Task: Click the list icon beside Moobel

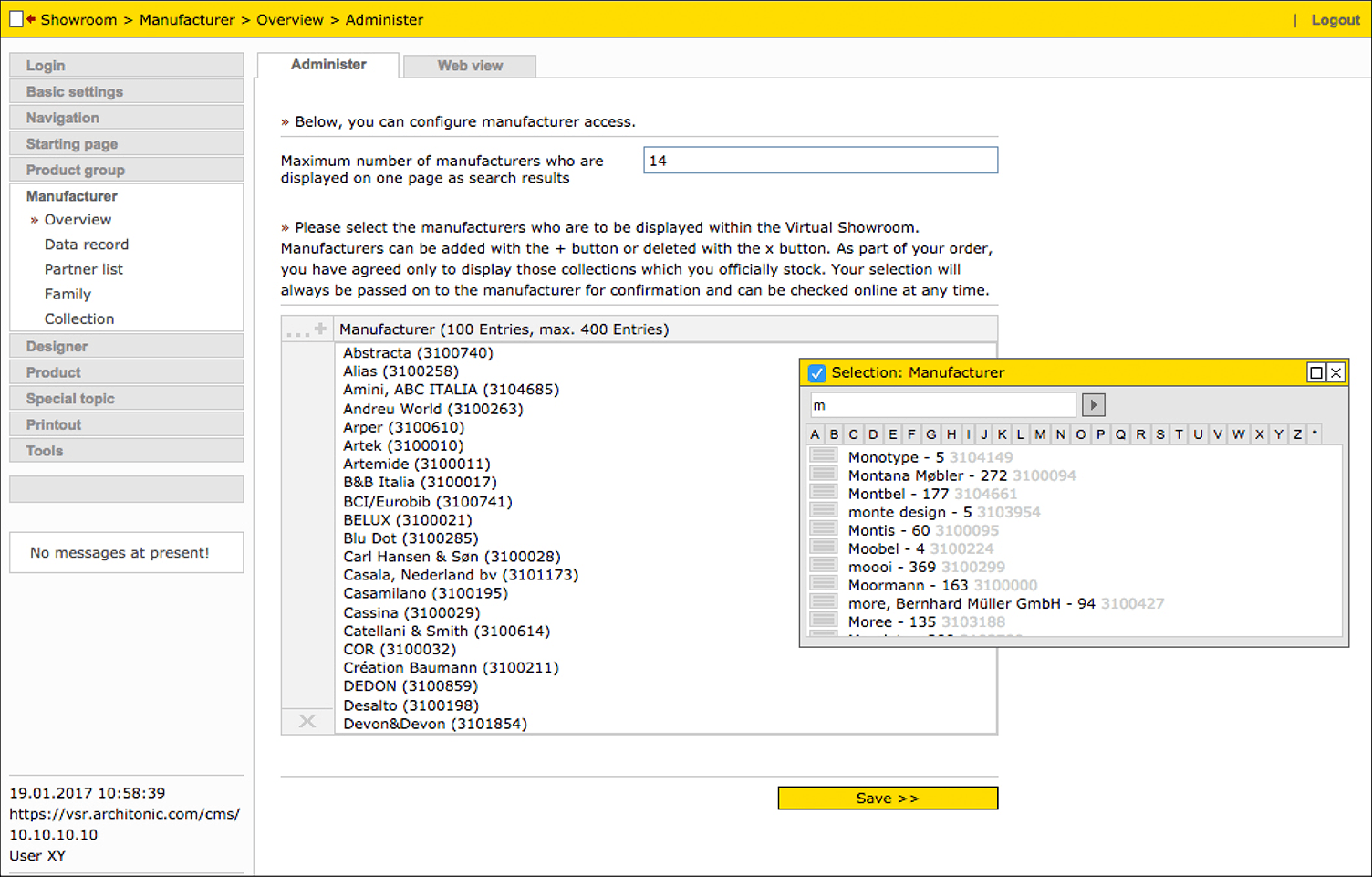Action: [x=824, y=548]
